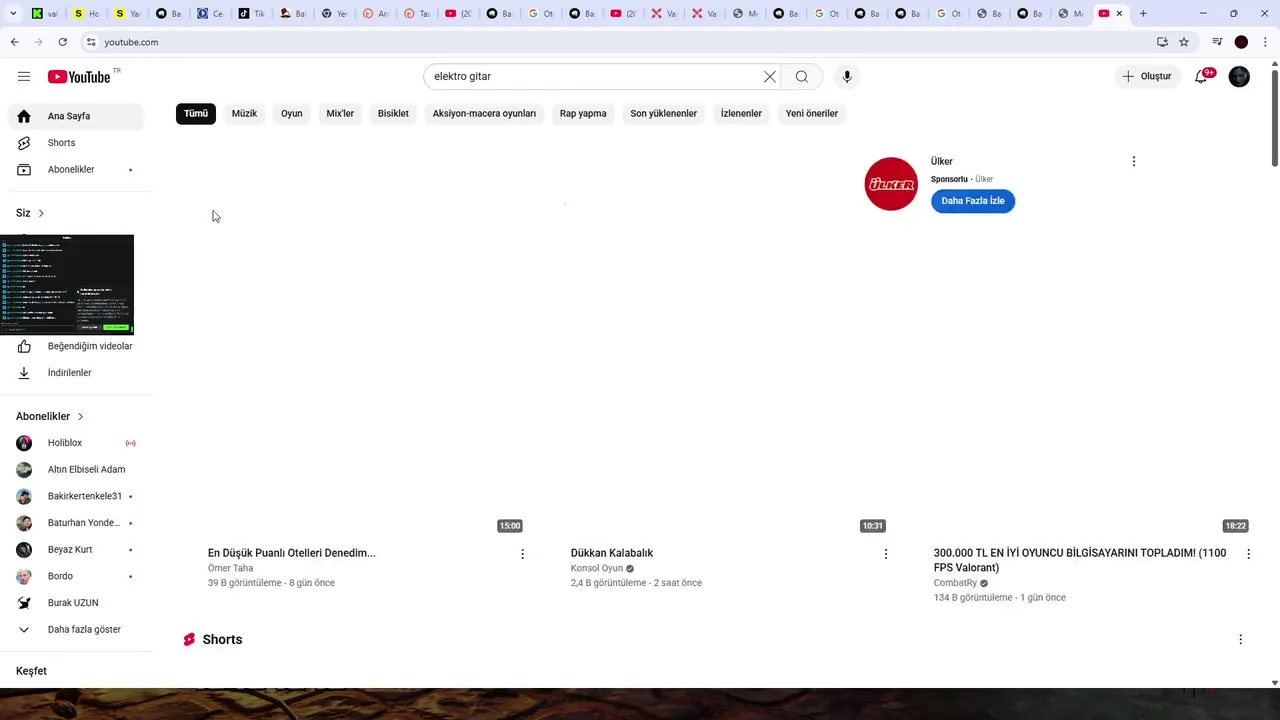Open video En Düşük Puanlı Otelleri Denedim
Screen dimensions: 1280x720
292,553
